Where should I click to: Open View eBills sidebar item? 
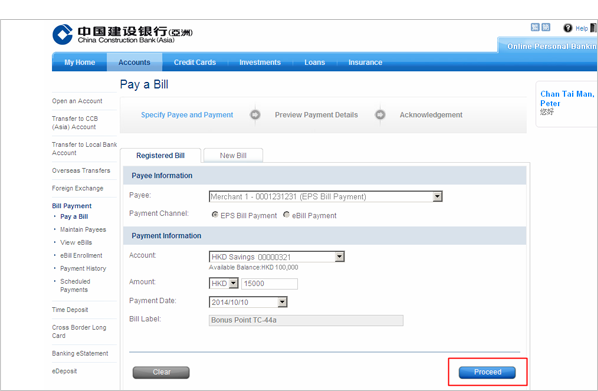[x=76, y=243]
